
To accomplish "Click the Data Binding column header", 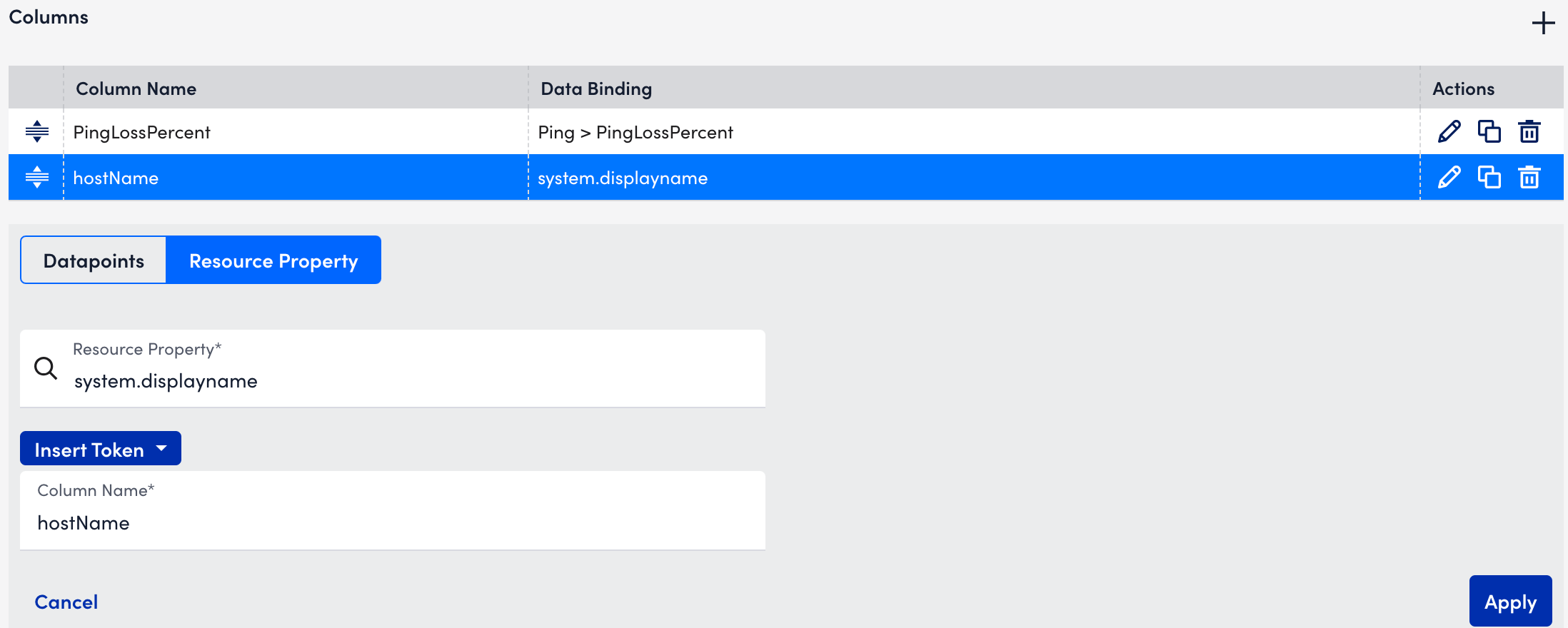I will pyautogui.click(x=596, y=88).
